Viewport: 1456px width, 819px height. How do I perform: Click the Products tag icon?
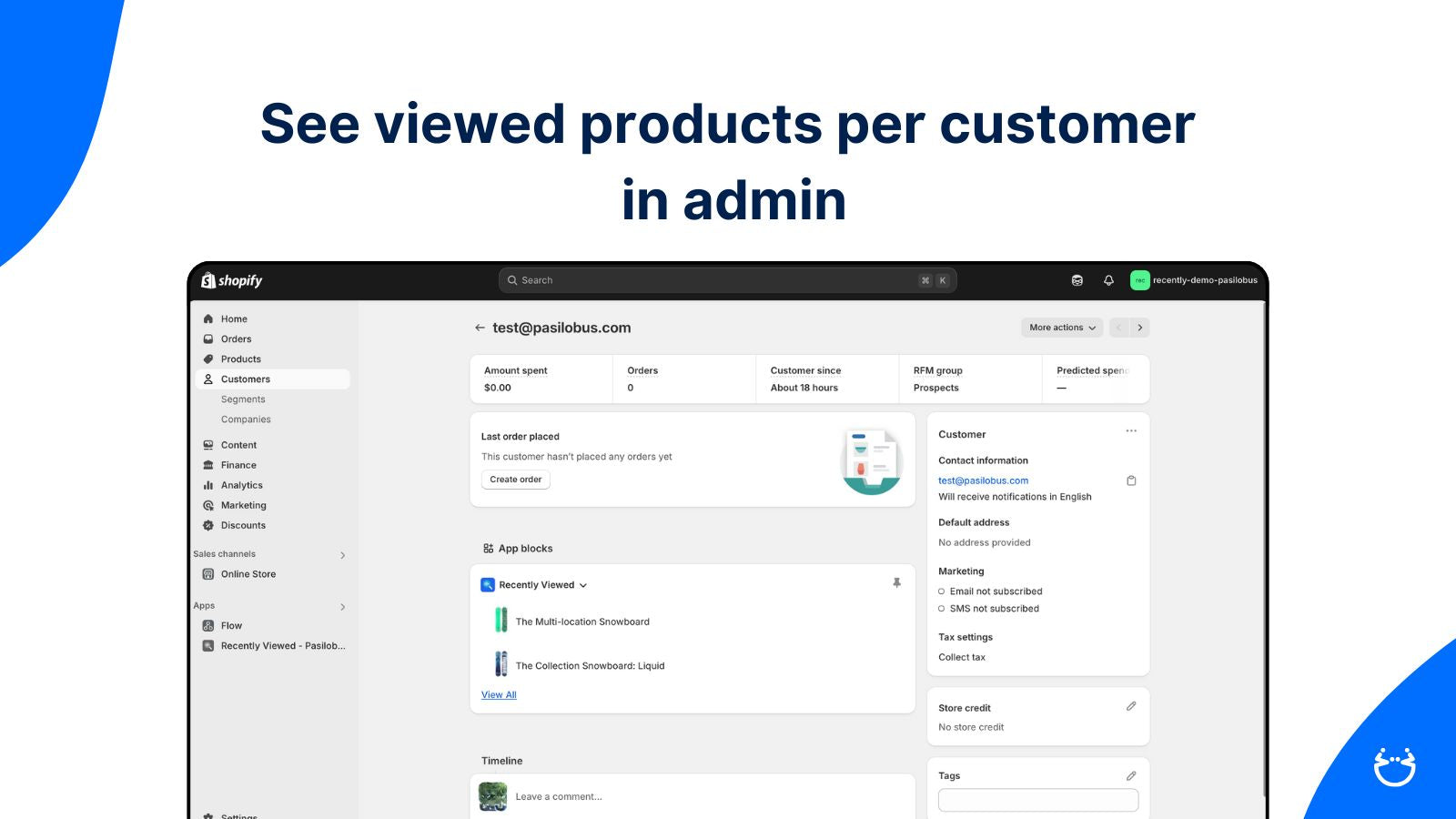[x=208, y=359]
